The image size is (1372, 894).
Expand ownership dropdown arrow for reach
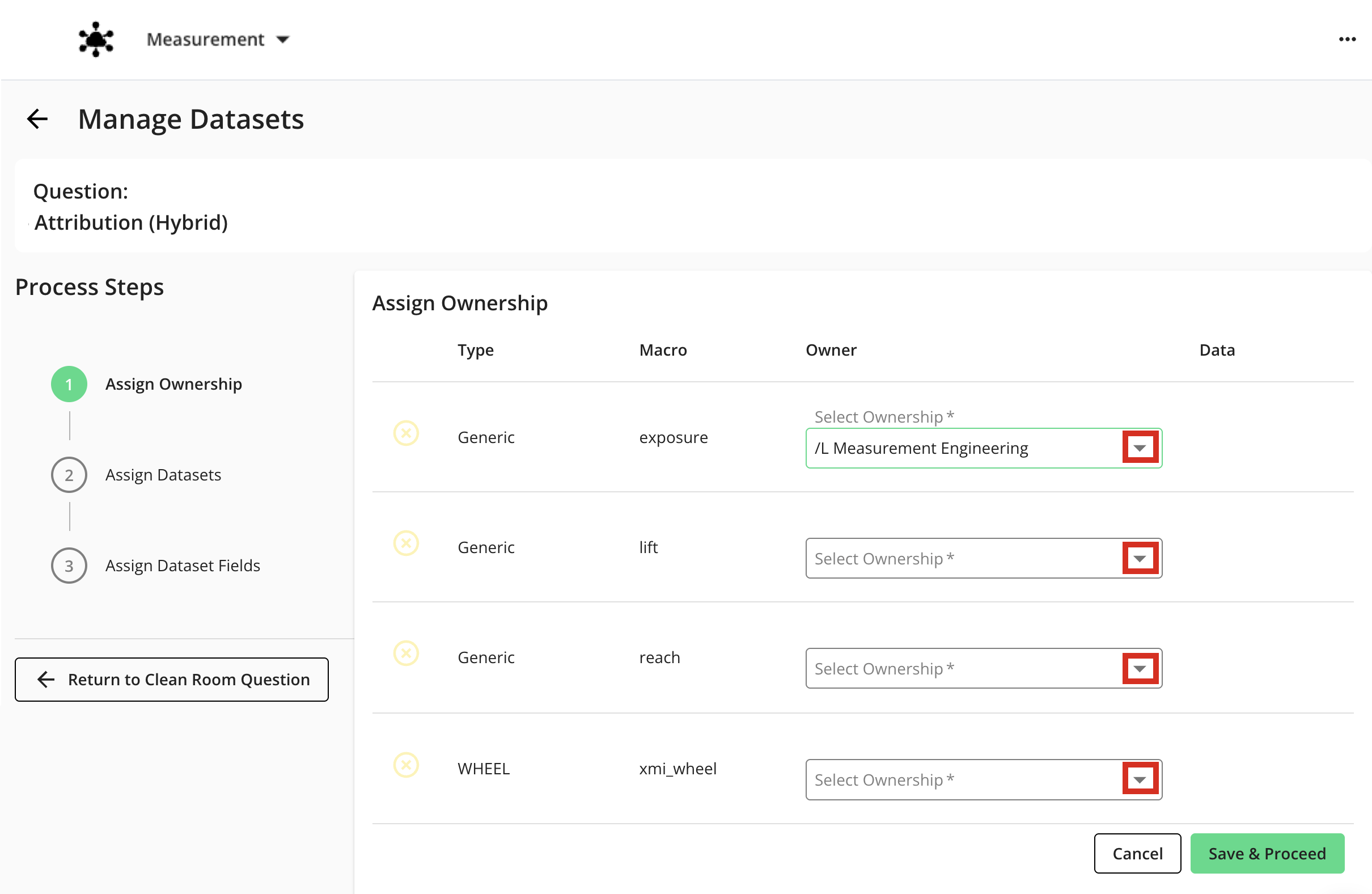pos(1140,668)
